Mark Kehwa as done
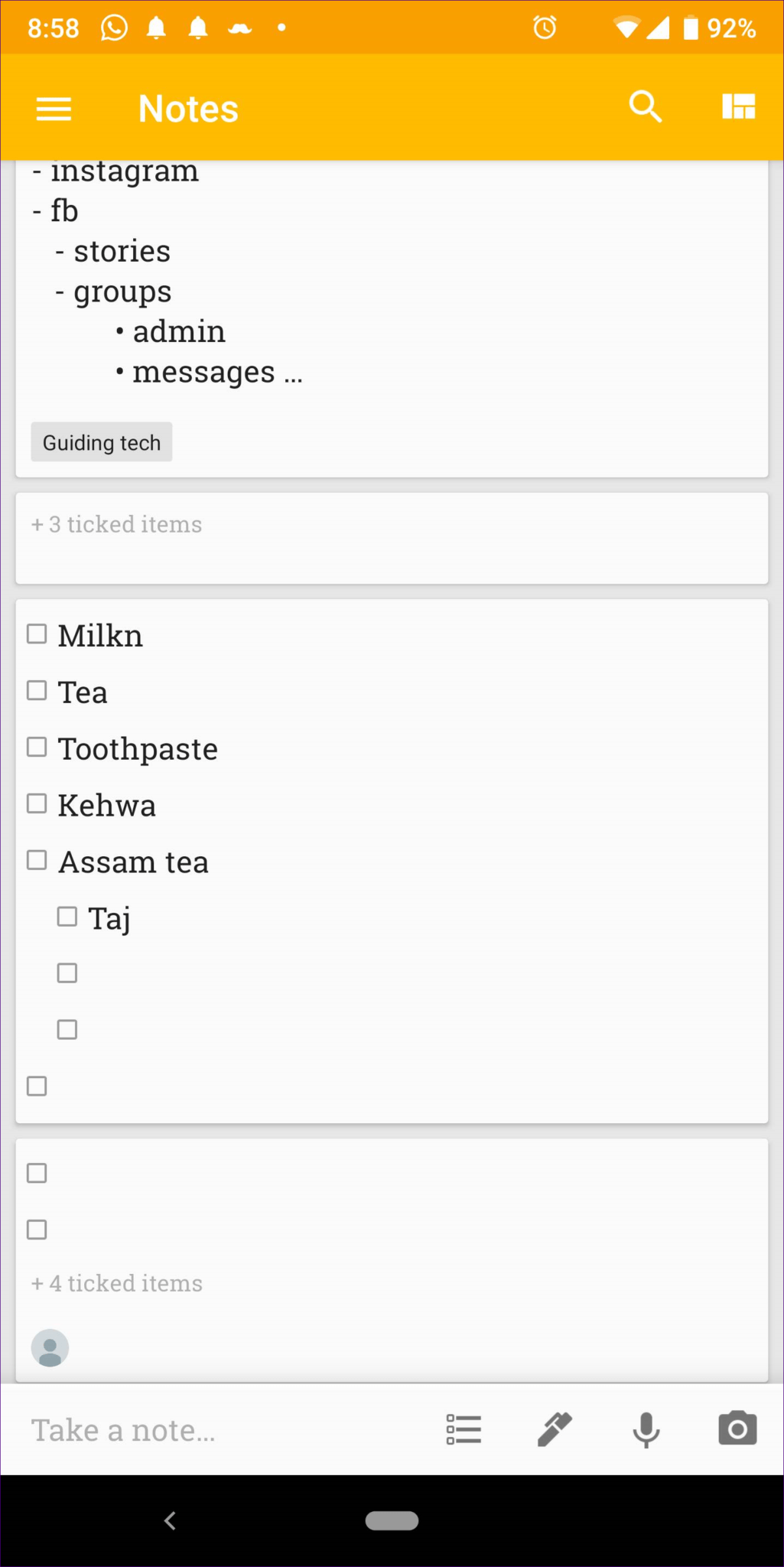 click(37, 803)
